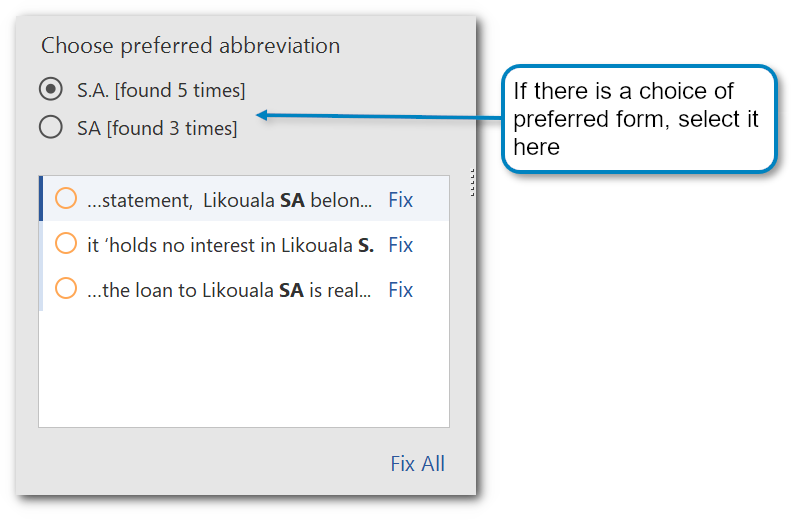Fix the '...statement, Likouala SA belon...' occurrence
The width and height of the screenshot is (801, 520).
click(x=400, y=200)
